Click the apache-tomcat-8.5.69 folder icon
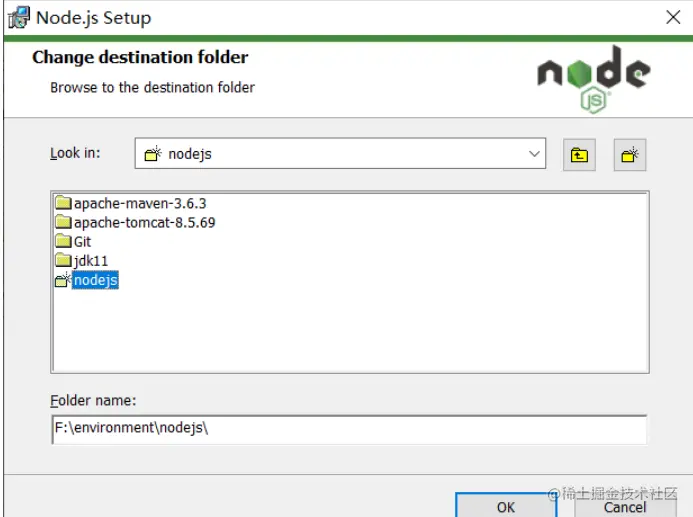Screen dimensions: 693x517 (x=63, y=222)
